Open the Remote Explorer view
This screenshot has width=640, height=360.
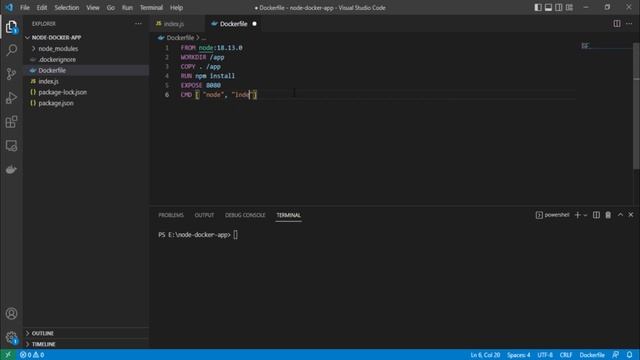(x=11, y=146)
